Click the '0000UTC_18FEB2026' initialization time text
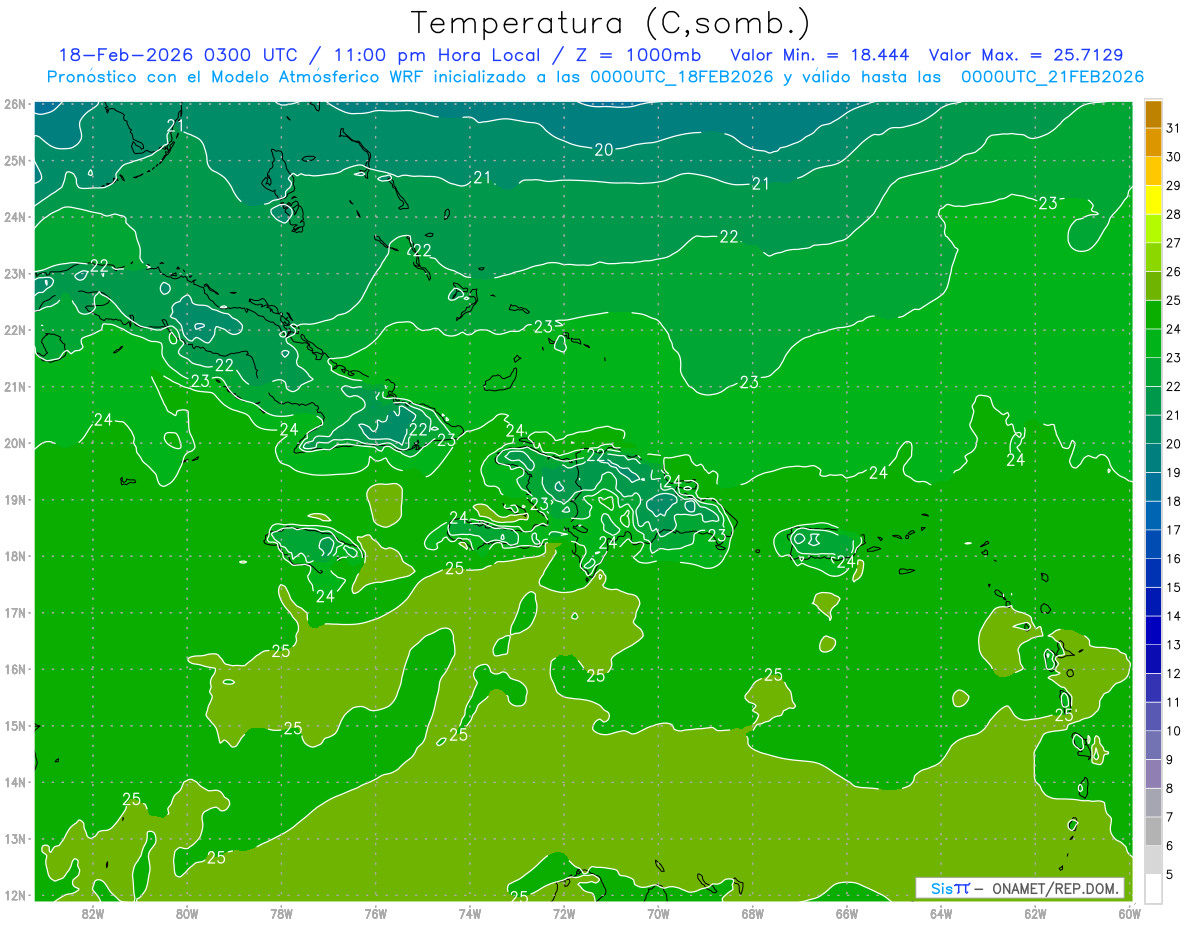Screen dimensions: 1200x927 point(682,77)
